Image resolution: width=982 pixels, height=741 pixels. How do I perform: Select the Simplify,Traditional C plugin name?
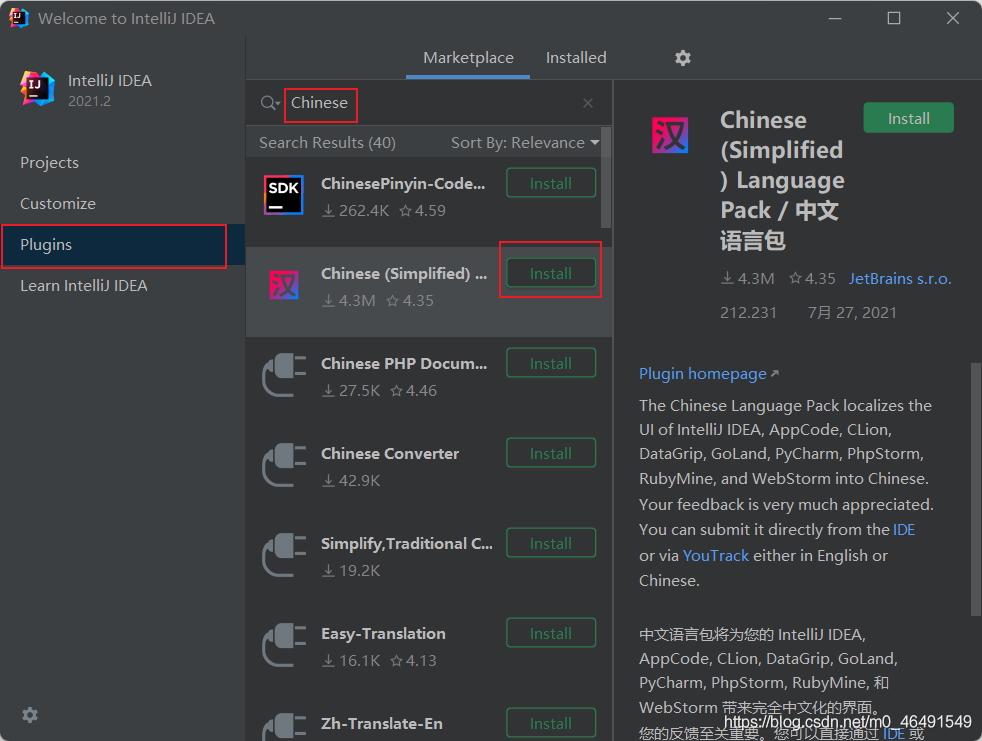tap(406, 544)
